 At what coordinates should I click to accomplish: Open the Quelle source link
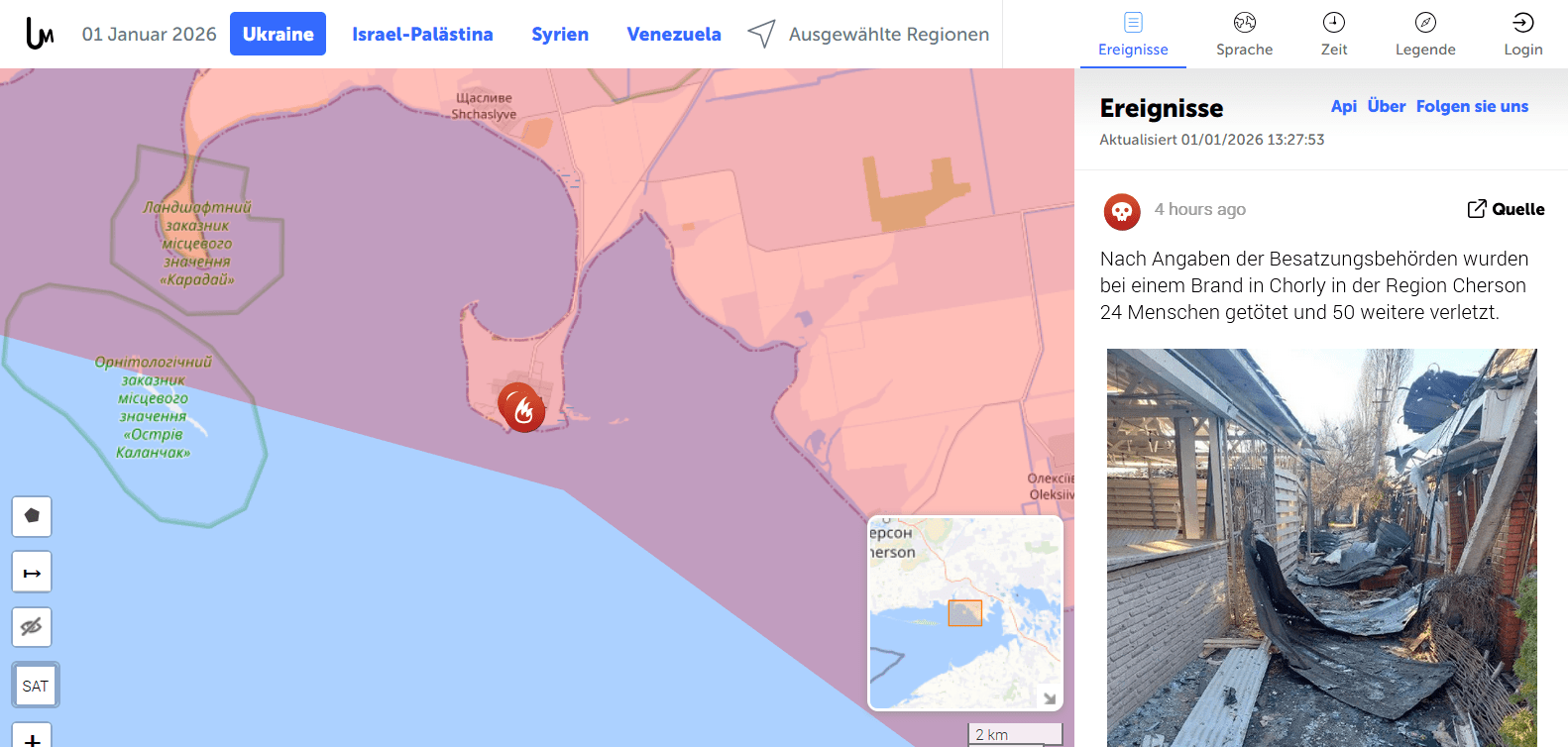click(1506, 209)
